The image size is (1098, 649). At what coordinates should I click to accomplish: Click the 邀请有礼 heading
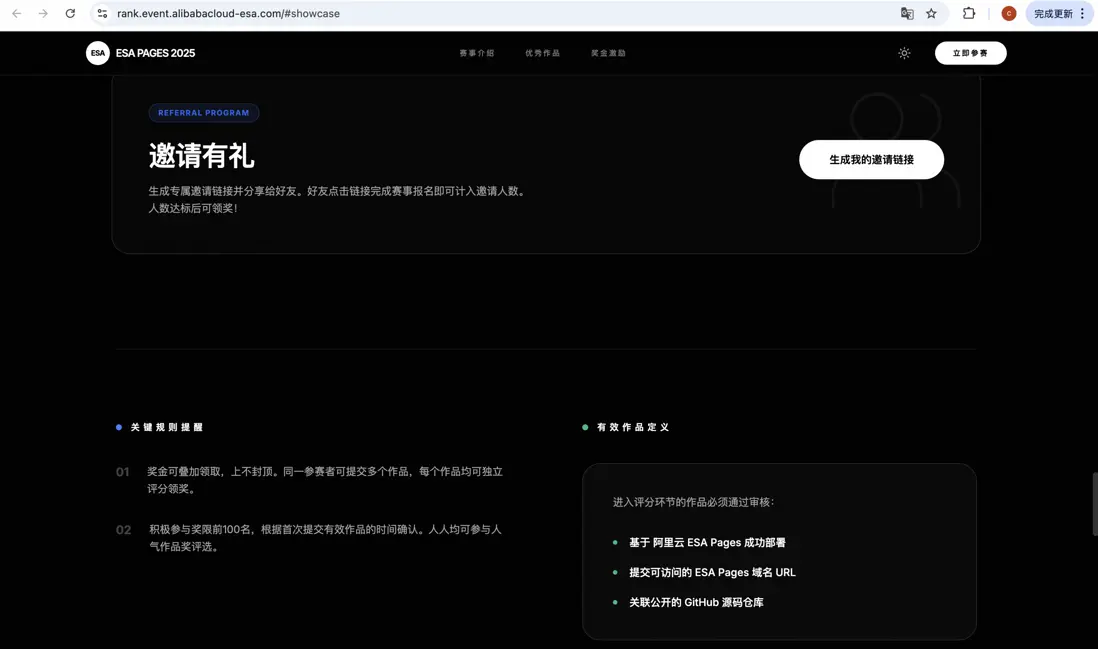tap(202, 155)
